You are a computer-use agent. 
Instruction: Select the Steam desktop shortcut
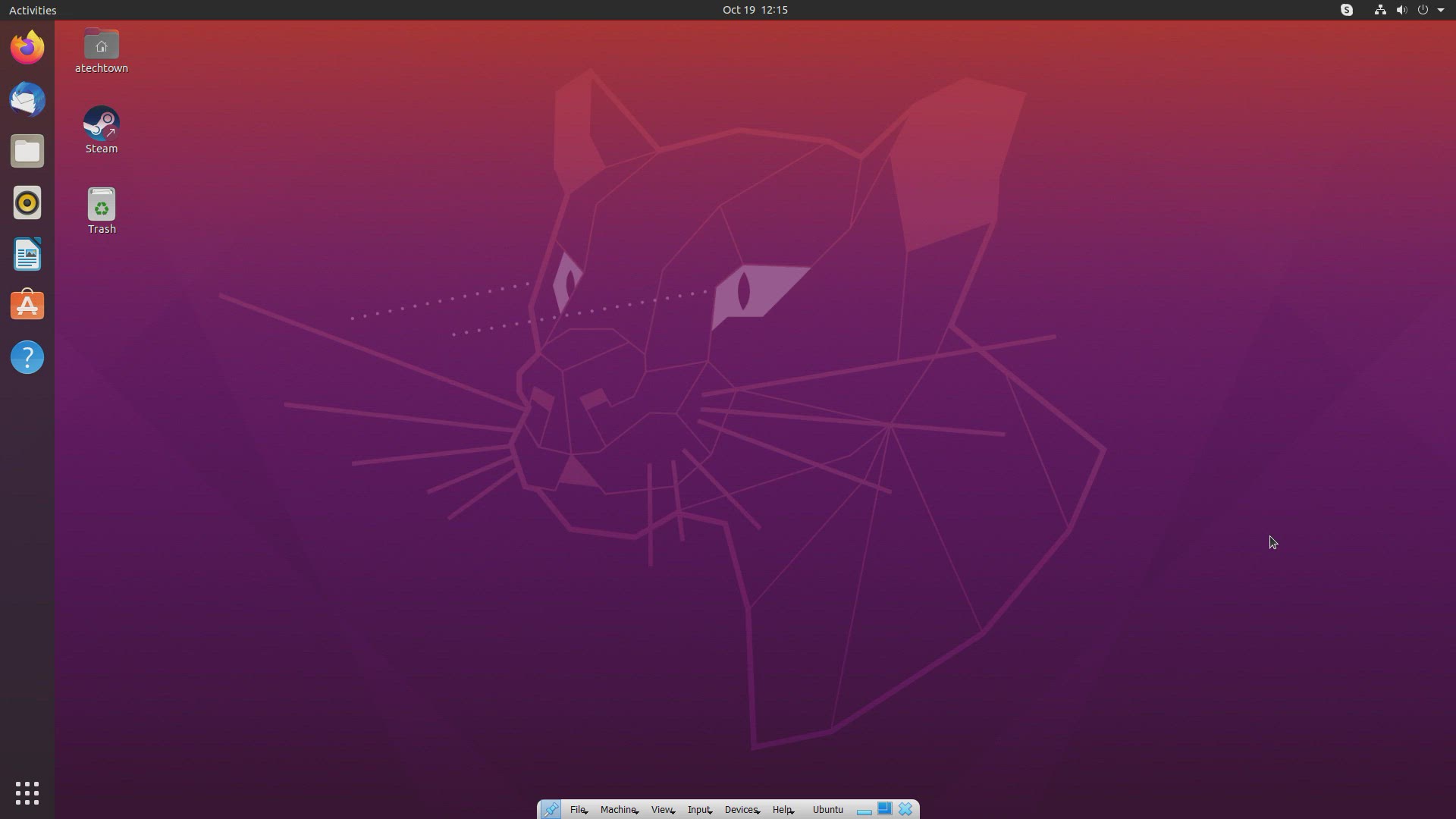(x=101, y=130)
